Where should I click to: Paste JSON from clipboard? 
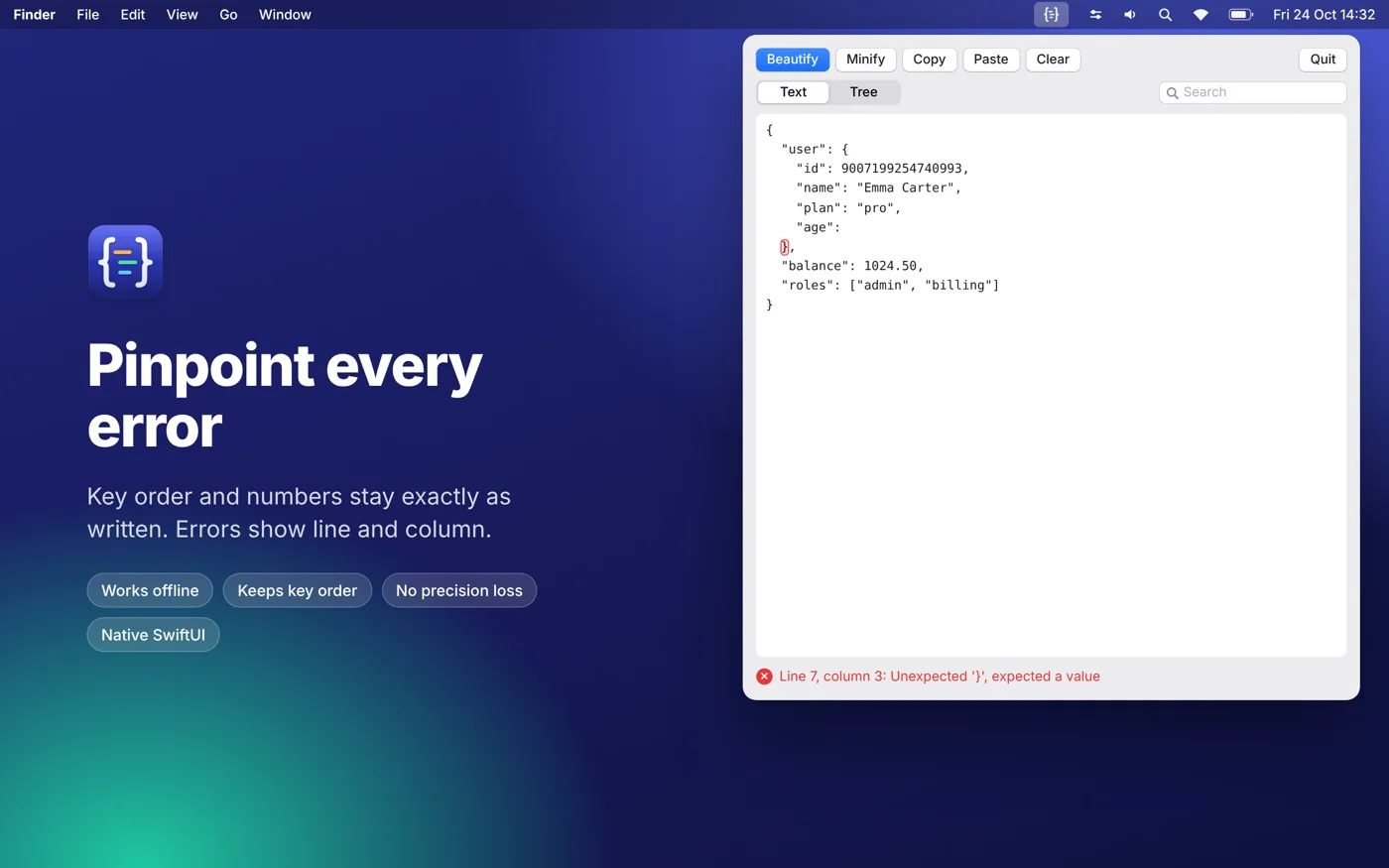(990, 60)
